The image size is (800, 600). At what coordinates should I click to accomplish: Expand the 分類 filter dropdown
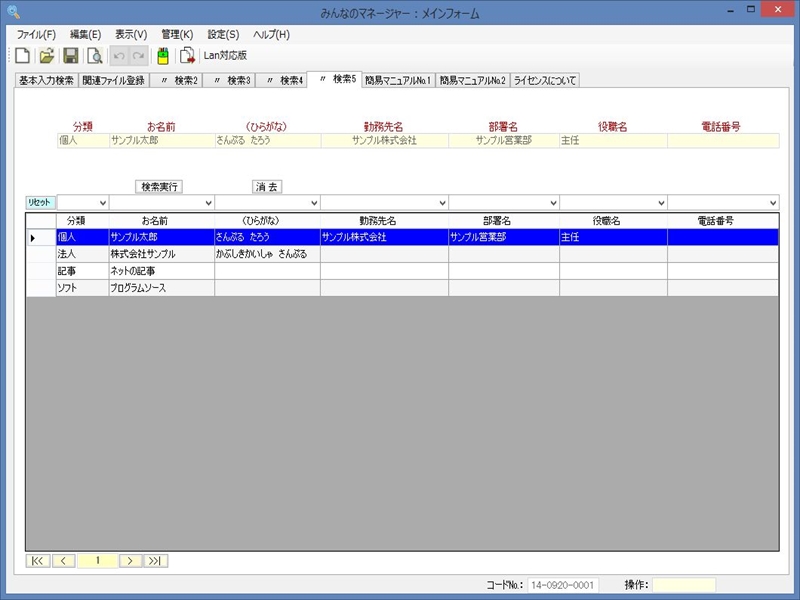point(101,203)
